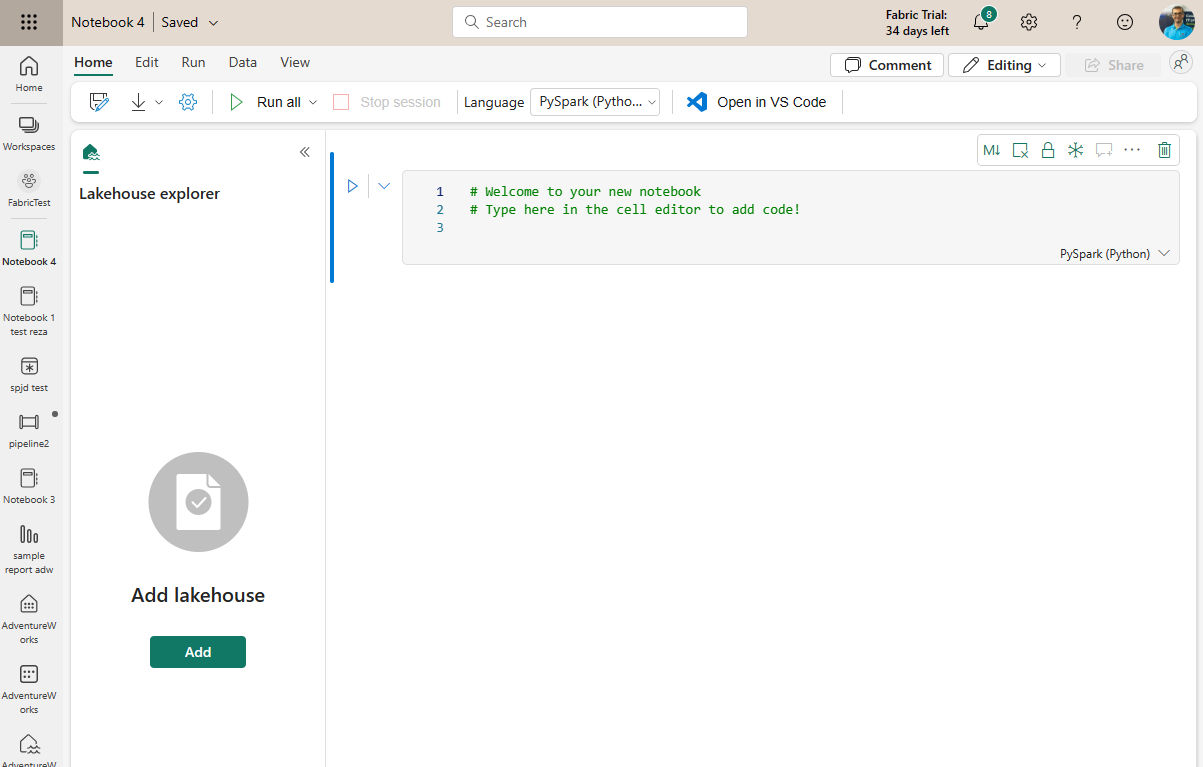The width and height of the screenshot is (1203, 767).
Task: Convert cell to Markdown using the M↓ icon
Action: click(x=991, y=150)
